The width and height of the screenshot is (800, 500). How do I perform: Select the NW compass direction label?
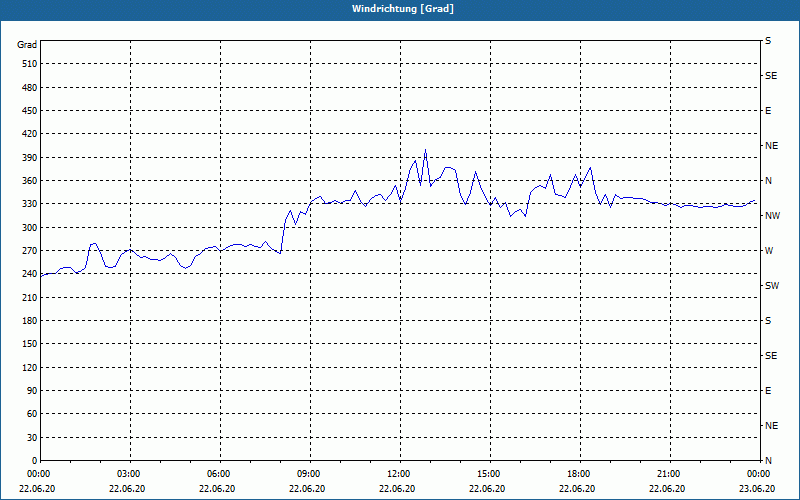pyautogui.click(x=772, y=216)
